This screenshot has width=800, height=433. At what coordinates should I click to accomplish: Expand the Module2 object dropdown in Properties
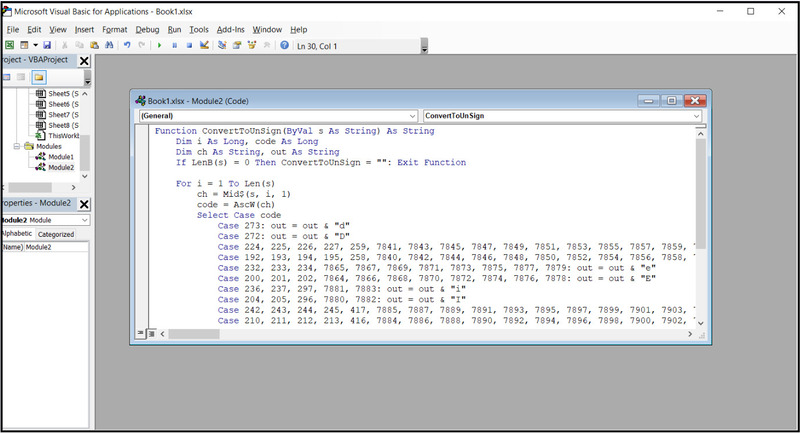[84, 220]
